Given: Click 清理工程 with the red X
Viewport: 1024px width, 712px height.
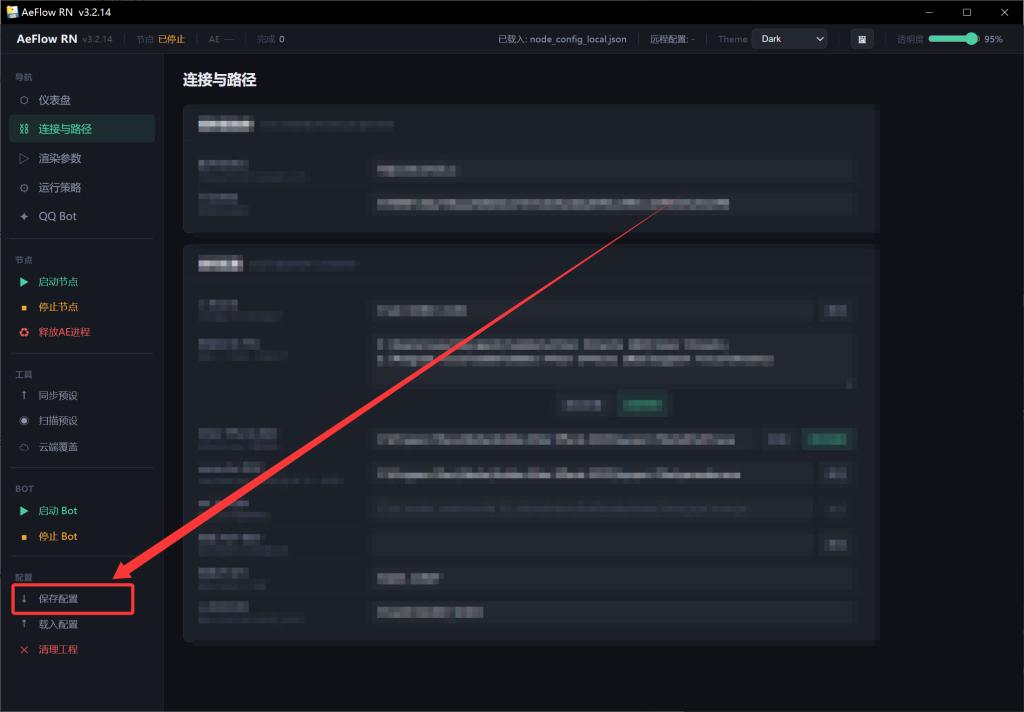Looking at the screenshot, I should tap(57, 649).
